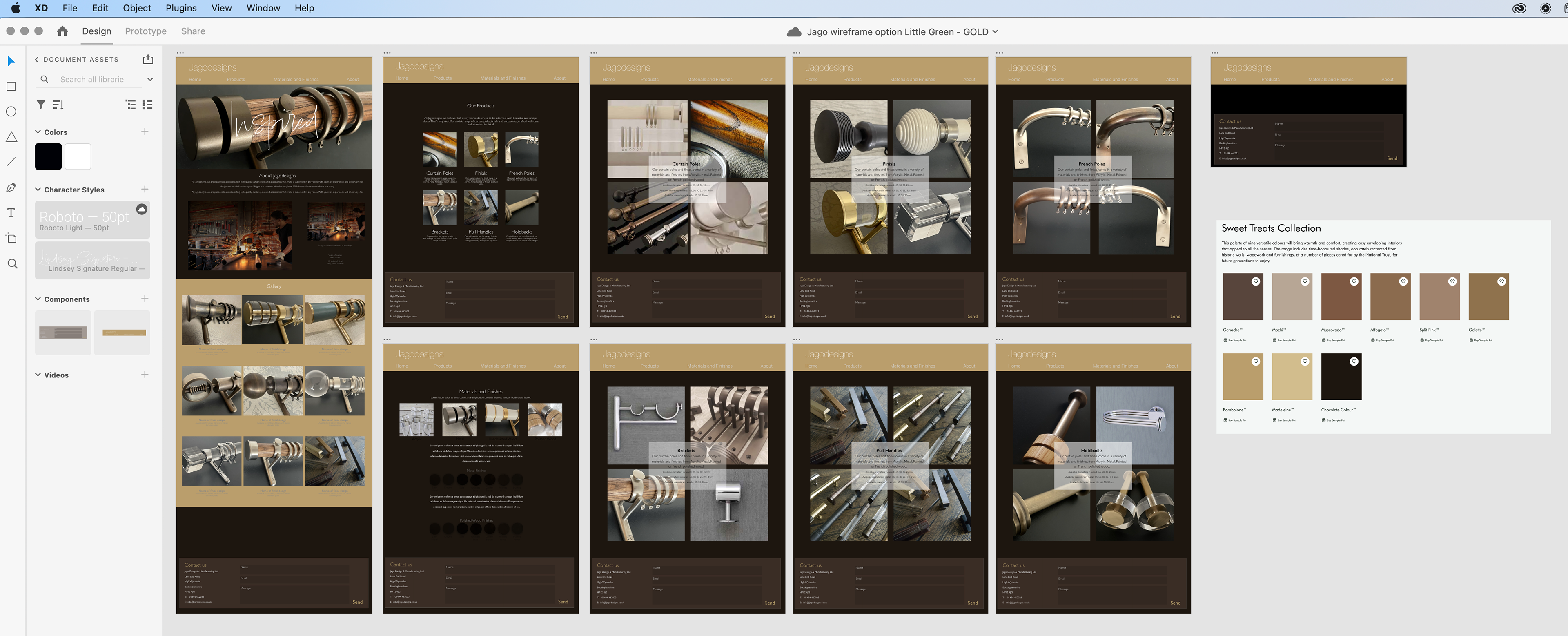Image resolution: width=1568 pixels, height=636 pixels.
Task: Favorite the Chocolate Colour swatch heart
Action: (x=1354, y=361)
